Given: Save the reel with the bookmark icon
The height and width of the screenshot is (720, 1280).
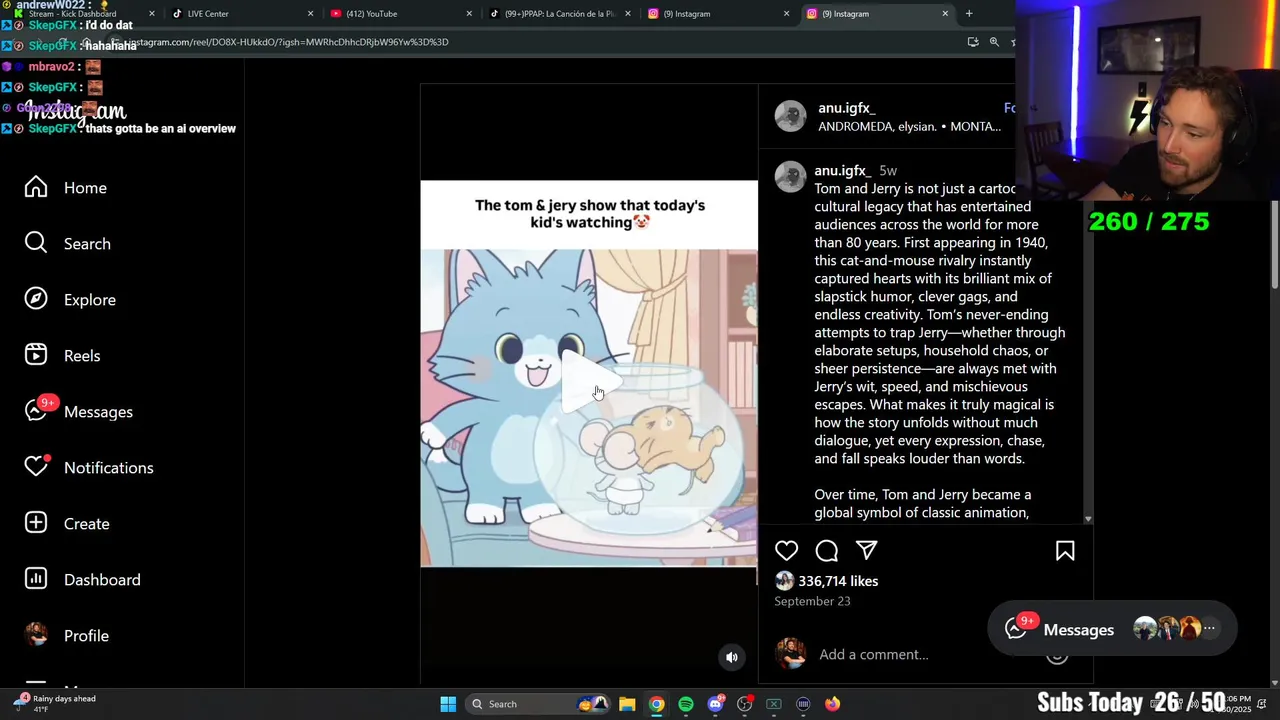Looking at the screenshot, I should pyautogui.click(x=1065, y=551).
